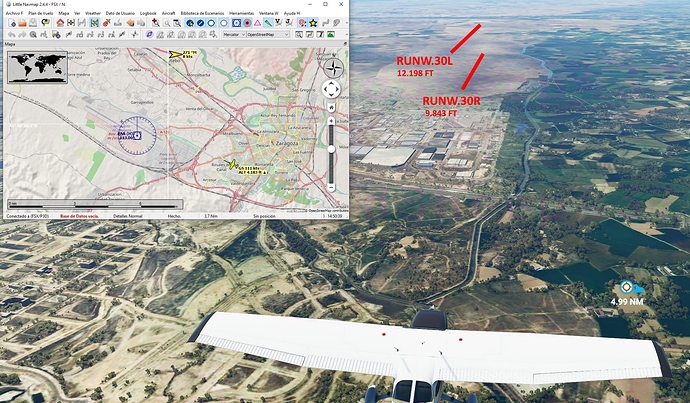Click the green terrain elevation icon

click(x=330, y=34)
